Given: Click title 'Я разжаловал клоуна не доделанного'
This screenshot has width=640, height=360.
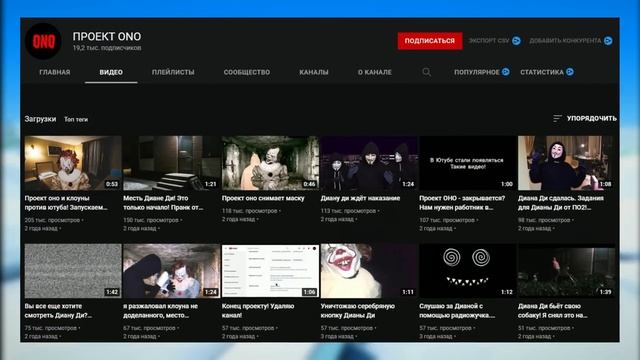Looking at the screenshot, I should click(160, 311).
